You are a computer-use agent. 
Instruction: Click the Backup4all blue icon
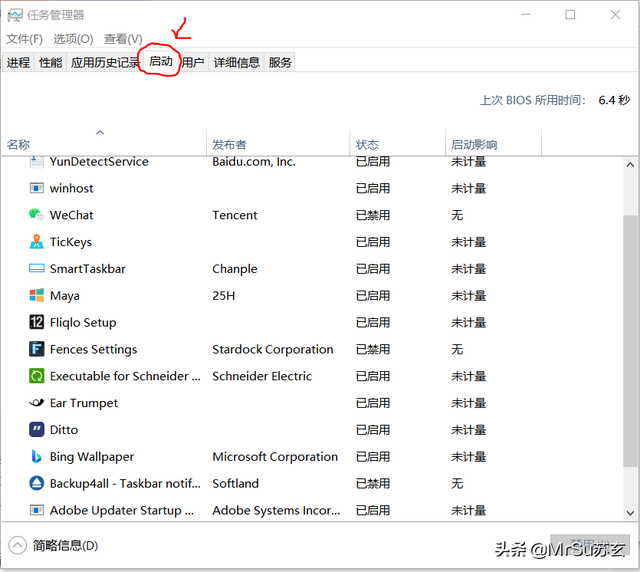tap(36, 483)
